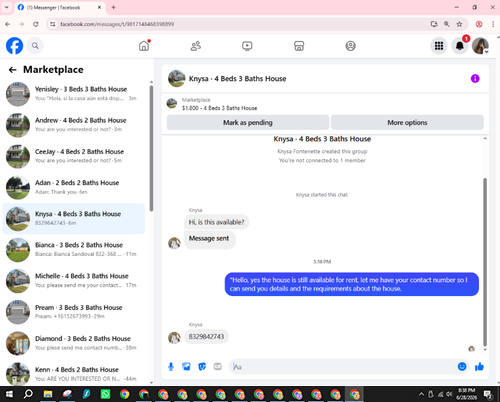This screenshot has width=500, height=402.
Task: Click the message input field Aa
Action: click(343, 367)
